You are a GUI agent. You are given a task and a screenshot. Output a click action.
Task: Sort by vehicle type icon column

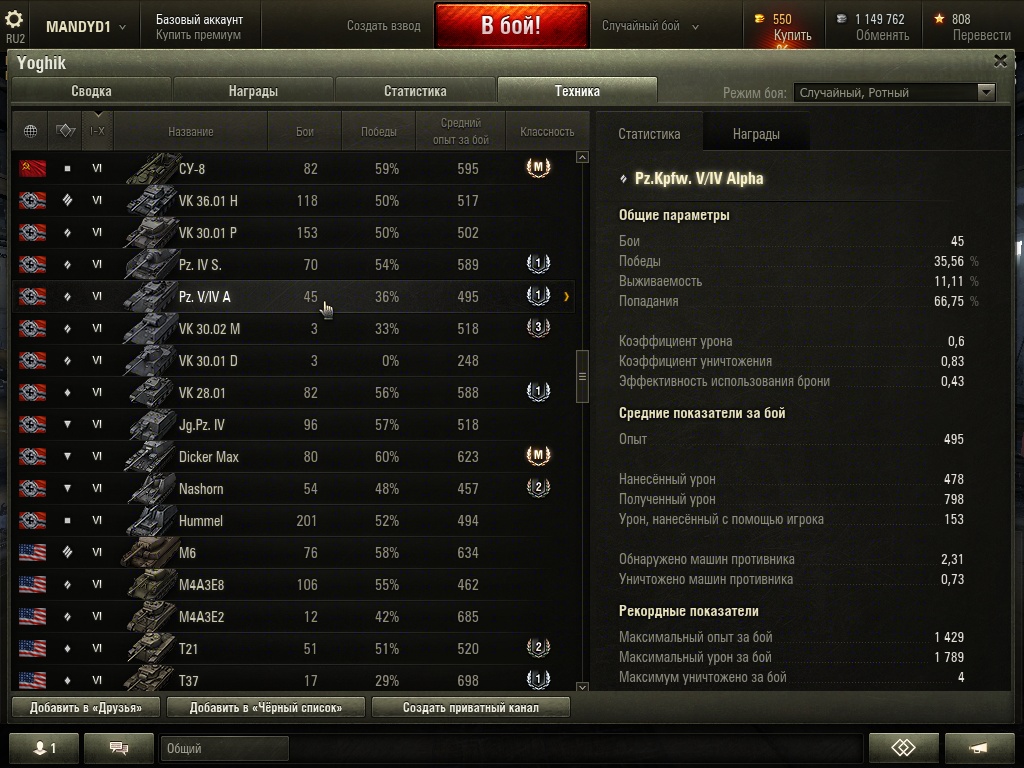pos(65,131)
